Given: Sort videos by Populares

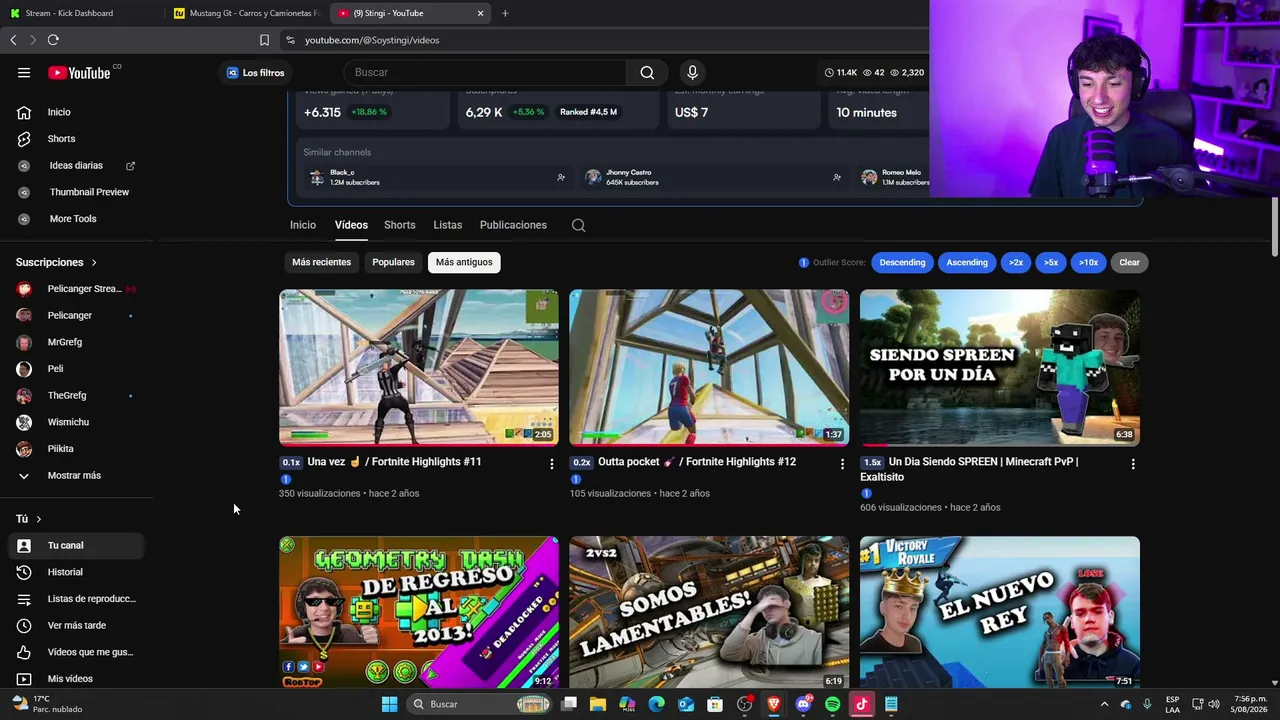Looking at the screenshot, I should [x=393, y=262].
